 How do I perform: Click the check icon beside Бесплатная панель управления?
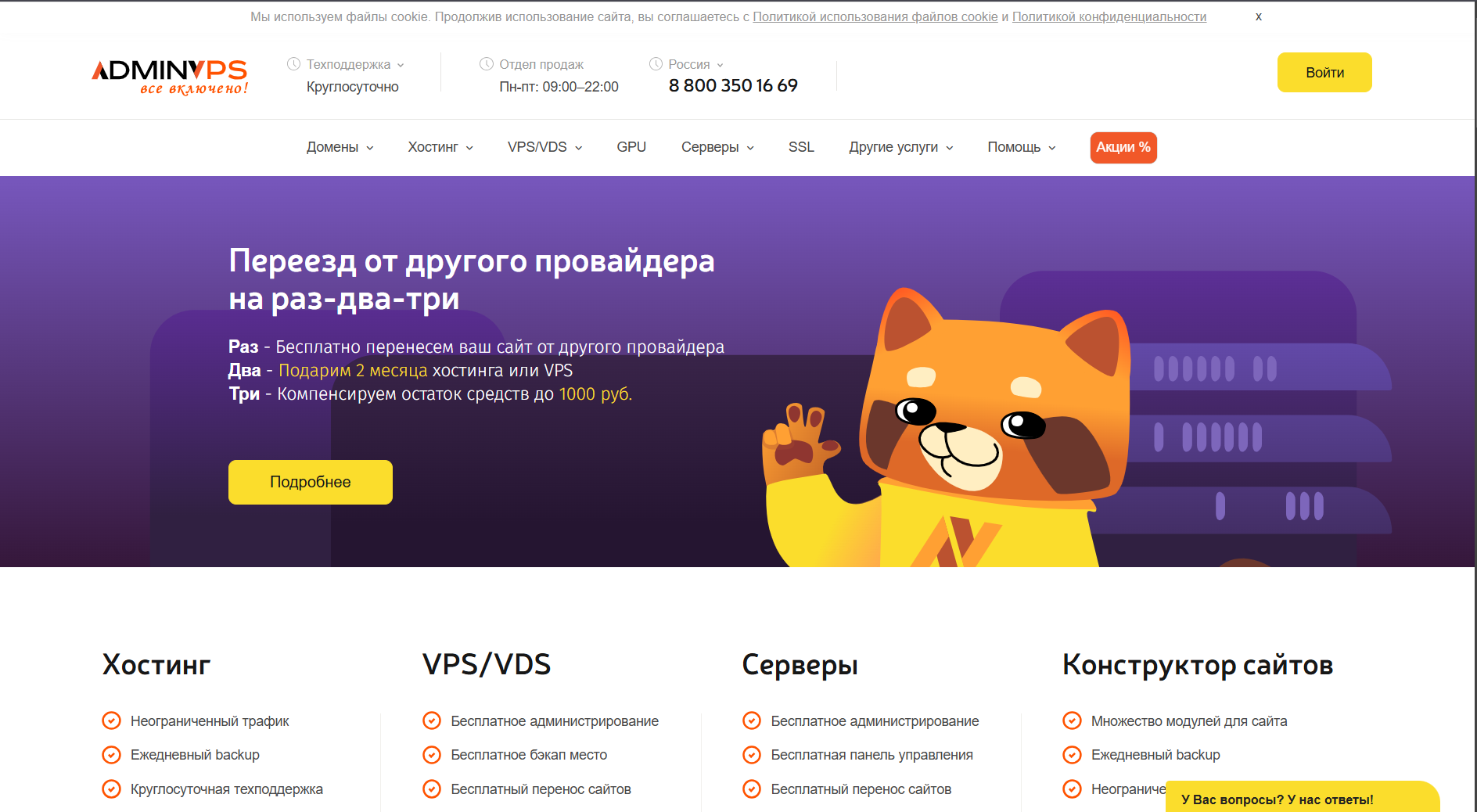pyautogui.click(x=752, y=755)
